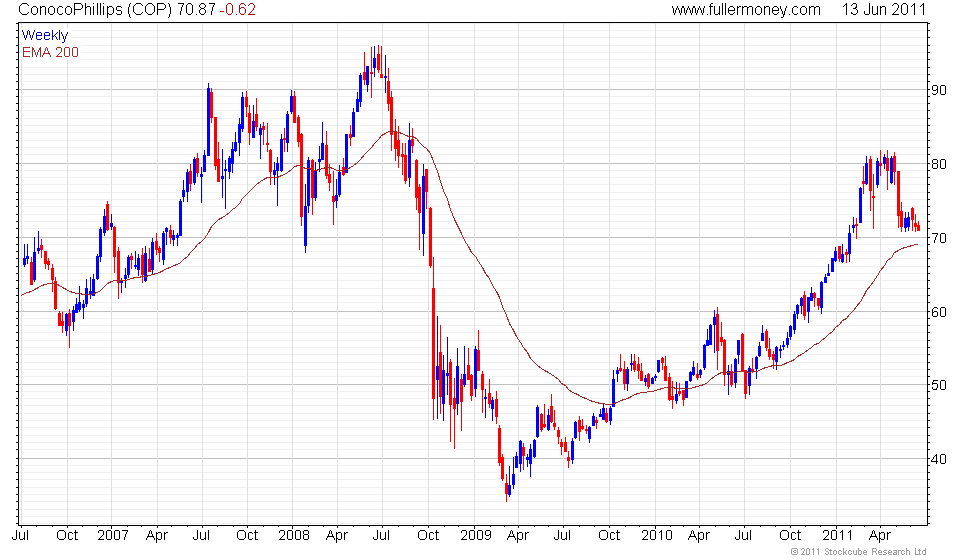
Task: Click the 70 price axis label
Action: [x=939, y=238]
